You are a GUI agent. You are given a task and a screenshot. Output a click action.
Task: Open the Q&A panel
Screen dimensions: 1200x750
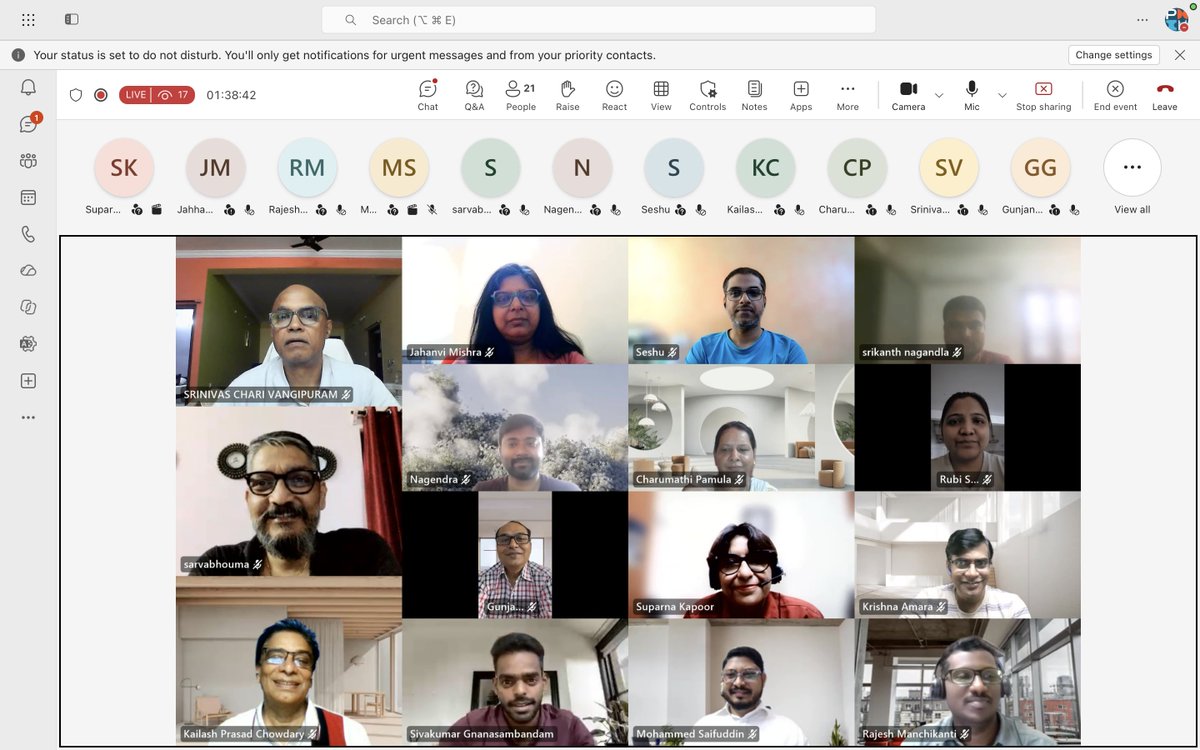coord(474,95)
